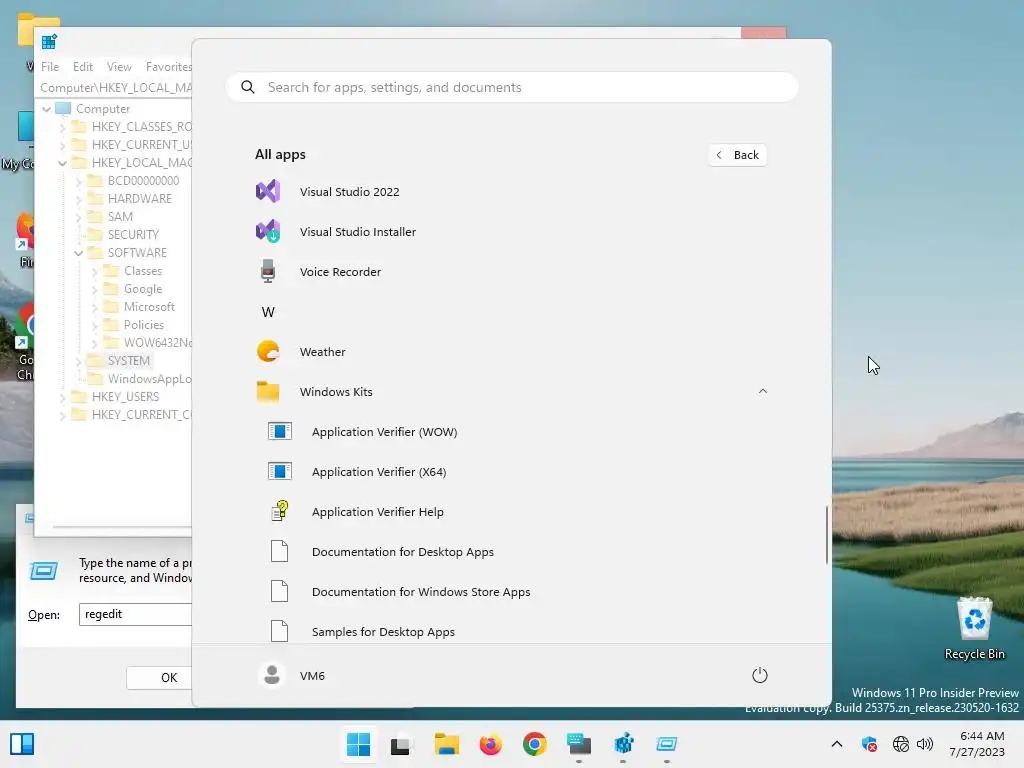
Task: Select BCD00000000 key in Registry Editor
Action: (143, 180)
